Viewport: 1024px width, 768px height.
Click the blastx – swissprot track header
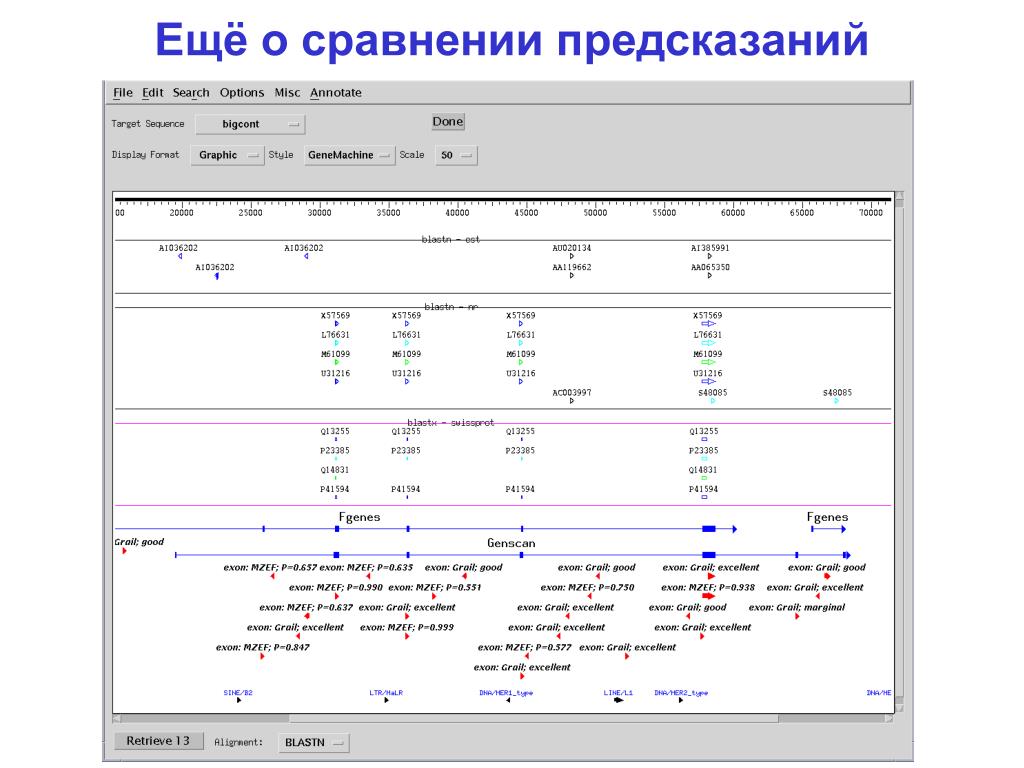451,423
